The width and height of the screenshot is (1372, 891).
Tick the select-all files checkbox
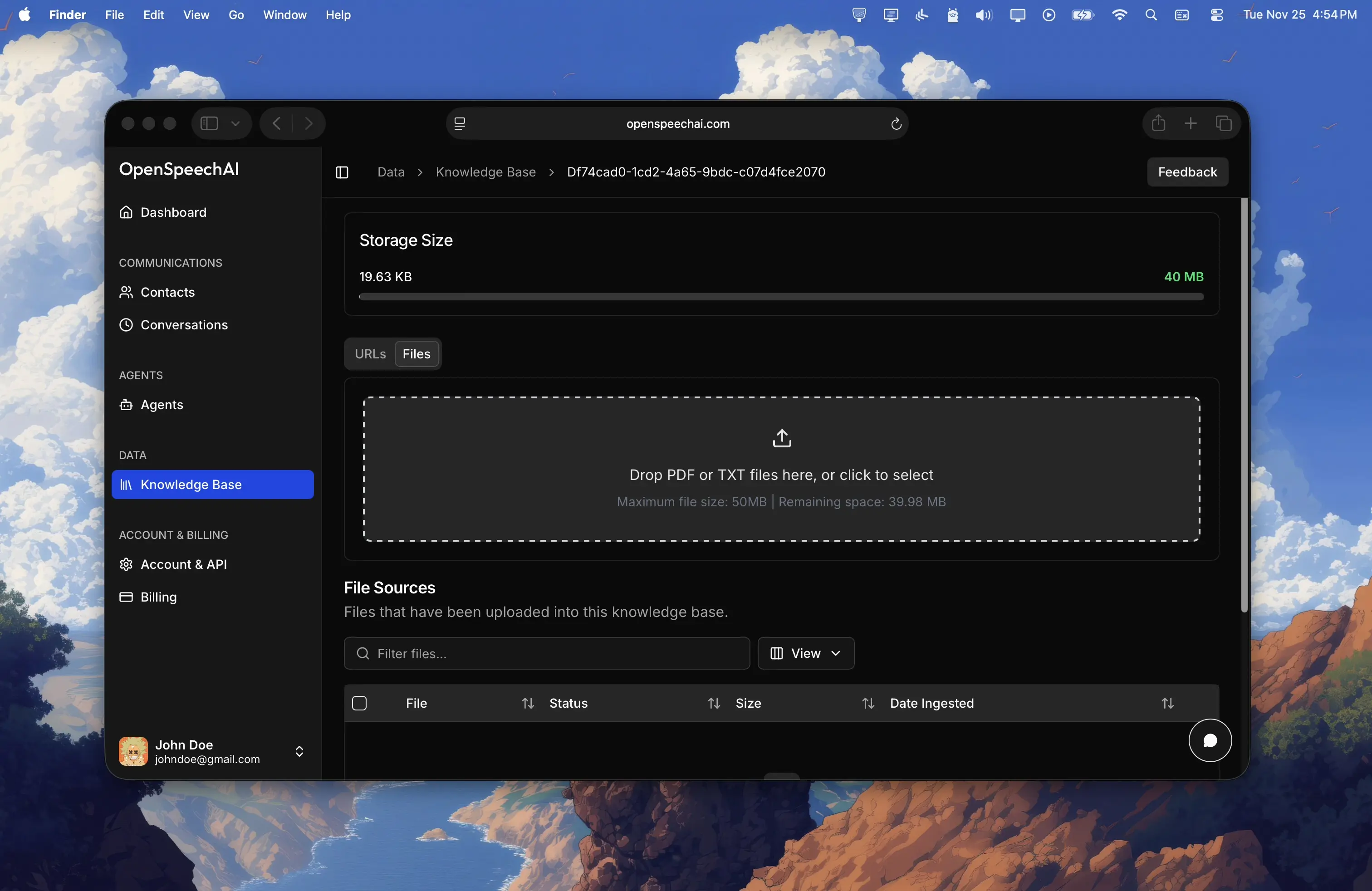[x=359, y=703]
